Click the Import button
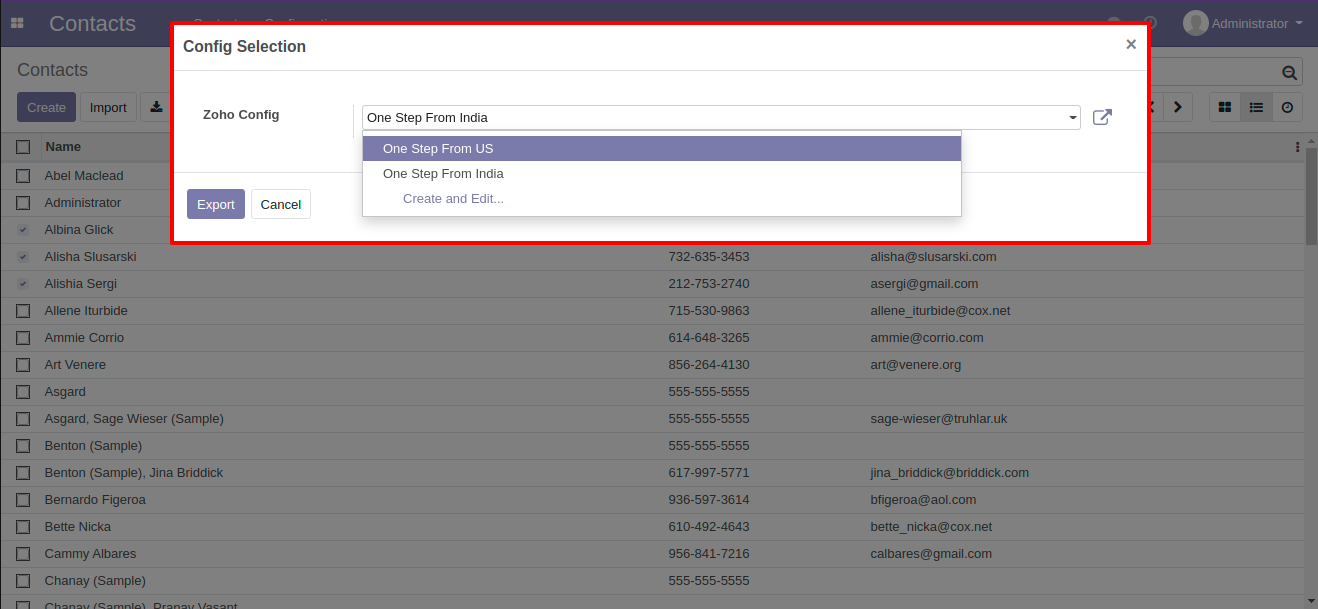Screen dimensions: 1318x609 [108, 107]
